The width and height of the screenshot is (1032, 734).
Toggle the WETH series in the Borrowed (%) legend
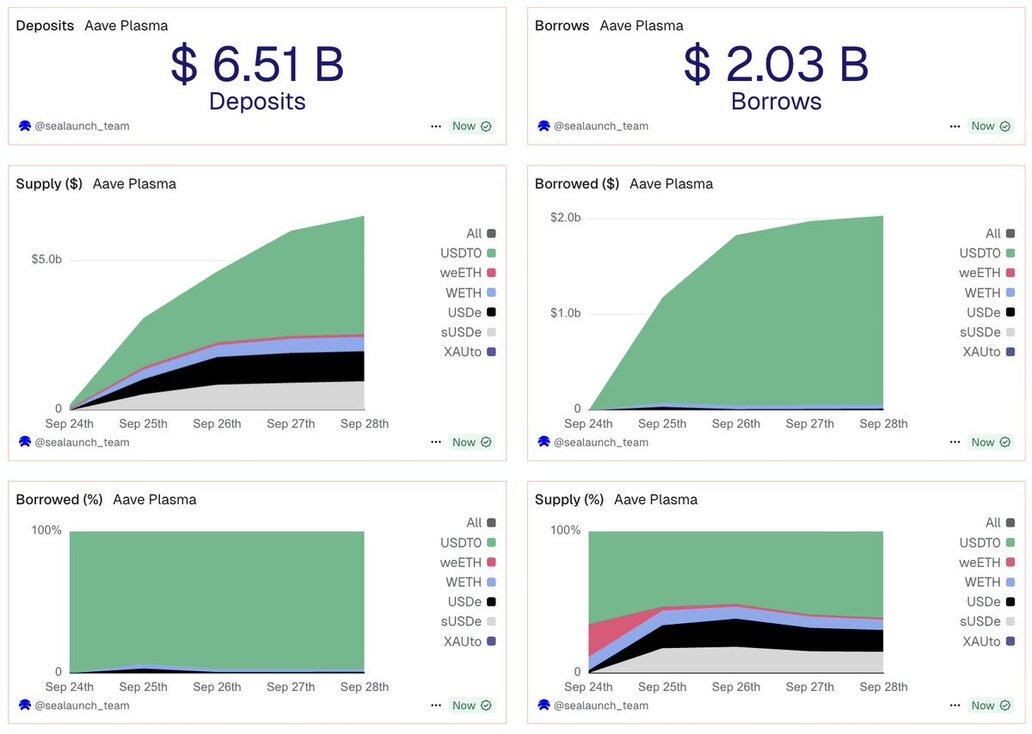click(x=471, y=582)
